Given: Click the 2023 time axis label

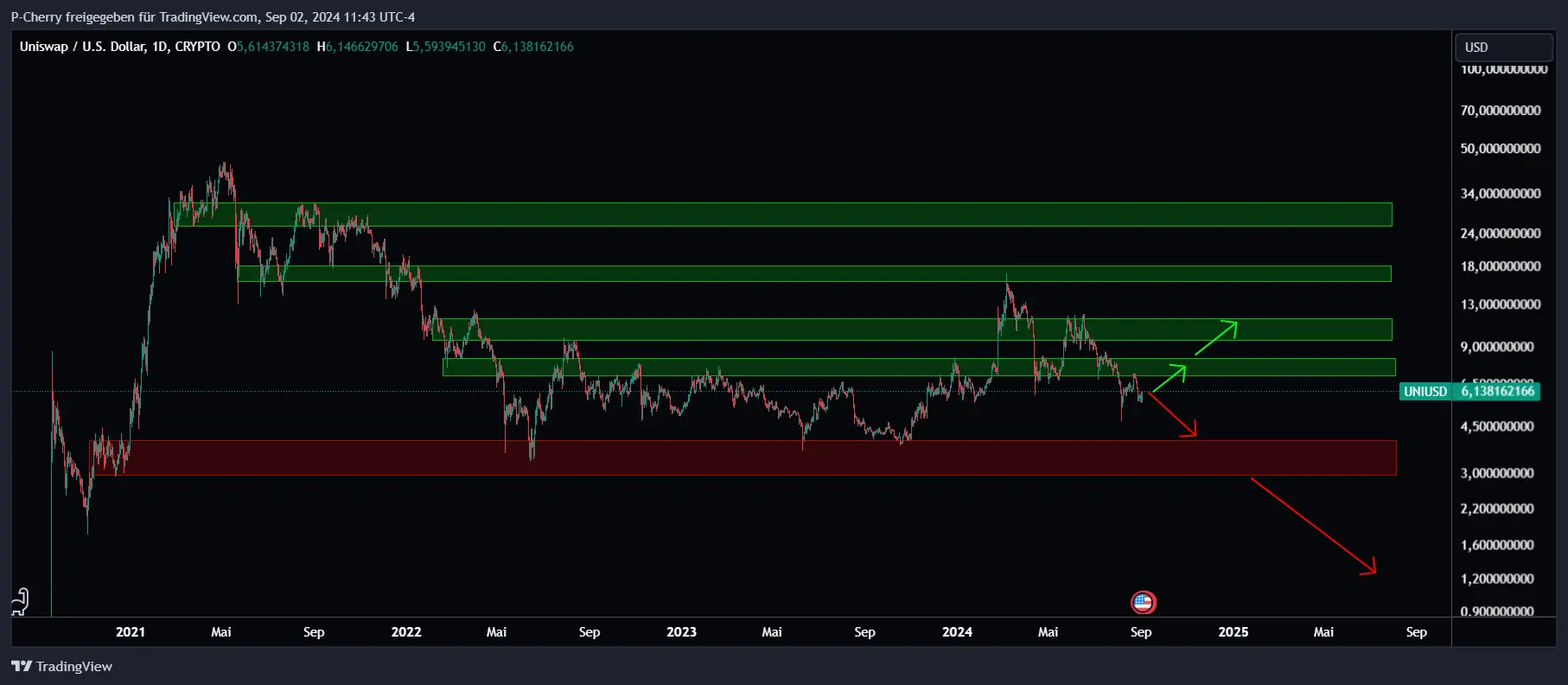Looking at the screenshot, I should click(x=681, y=632).
